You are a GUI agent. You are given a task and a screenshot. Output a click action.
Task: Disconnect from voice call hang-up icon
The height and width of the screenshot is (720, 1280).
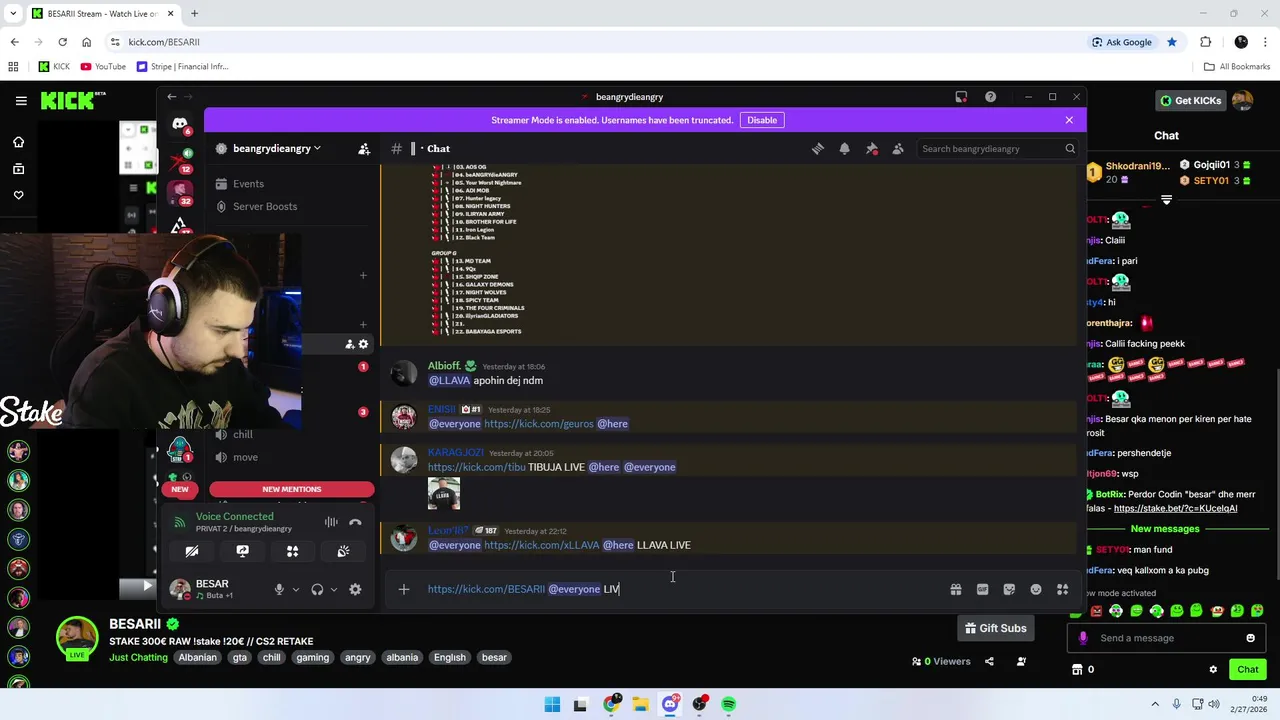355,522
